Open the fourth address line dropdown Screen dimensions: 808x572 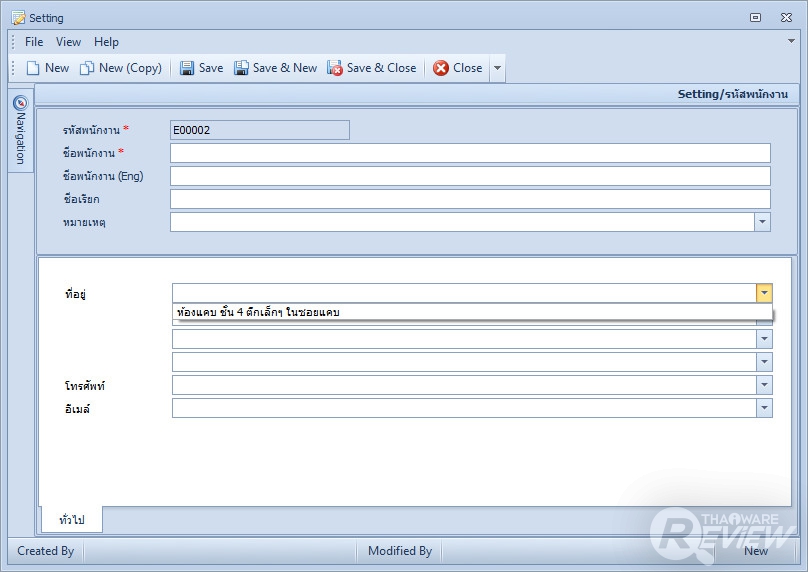pos(764,362)
